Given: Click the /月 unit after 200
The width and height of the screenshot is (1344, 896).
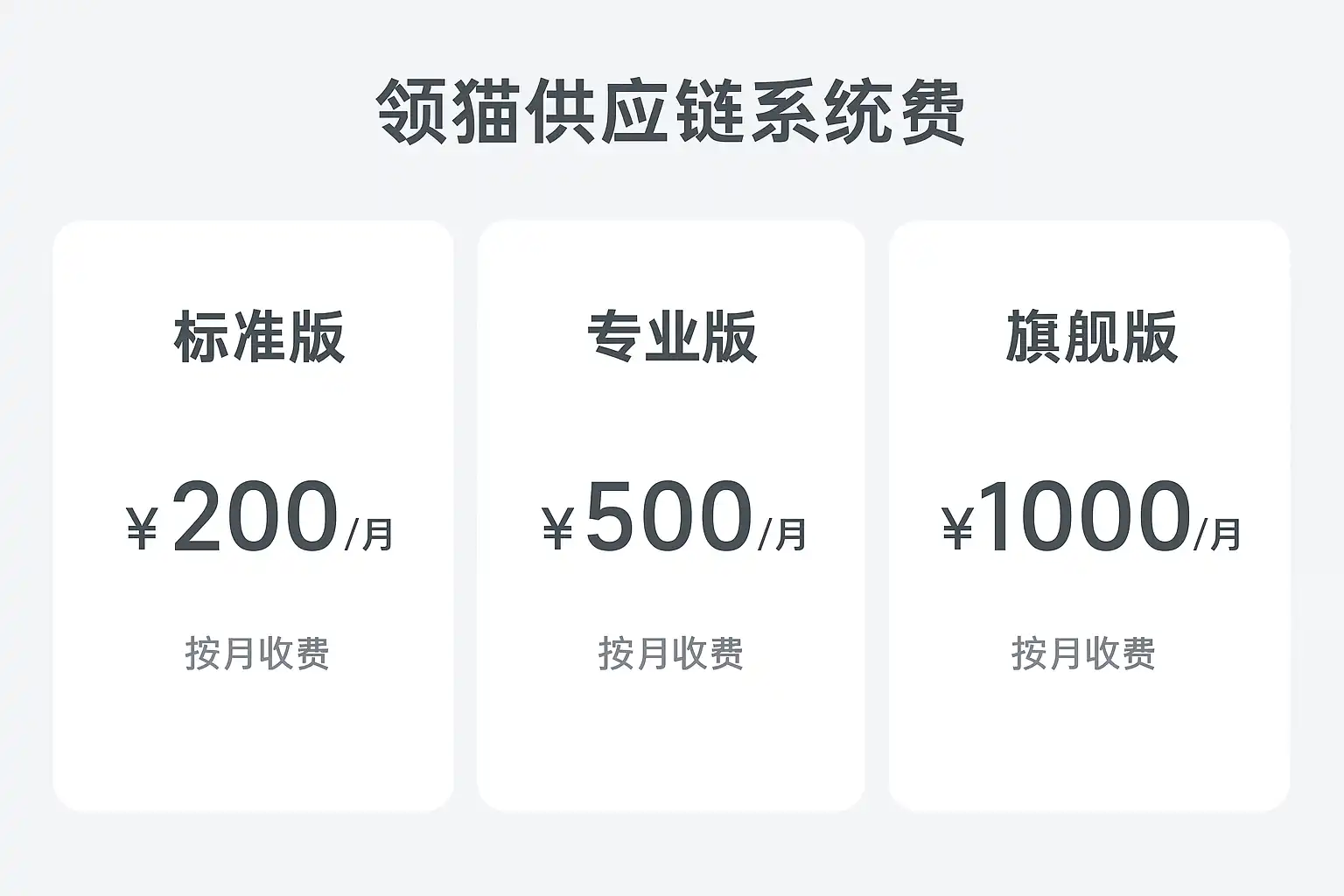Looking at the screenshot, I should pos(369,534).
